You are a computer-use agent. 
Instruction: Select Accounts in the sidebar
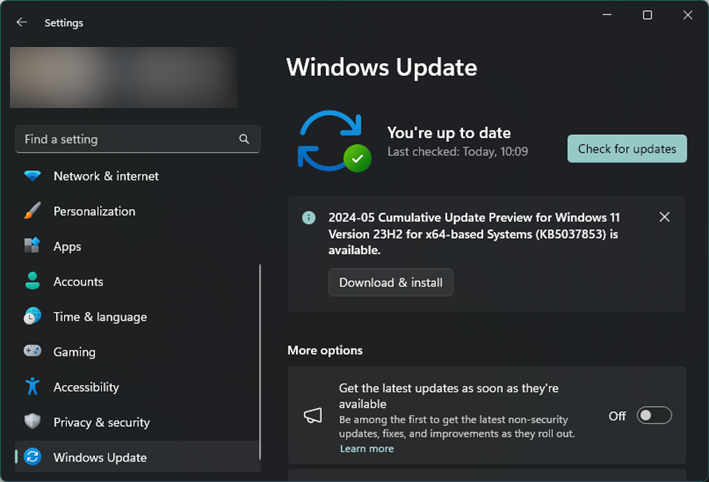(x=137, y=282)
